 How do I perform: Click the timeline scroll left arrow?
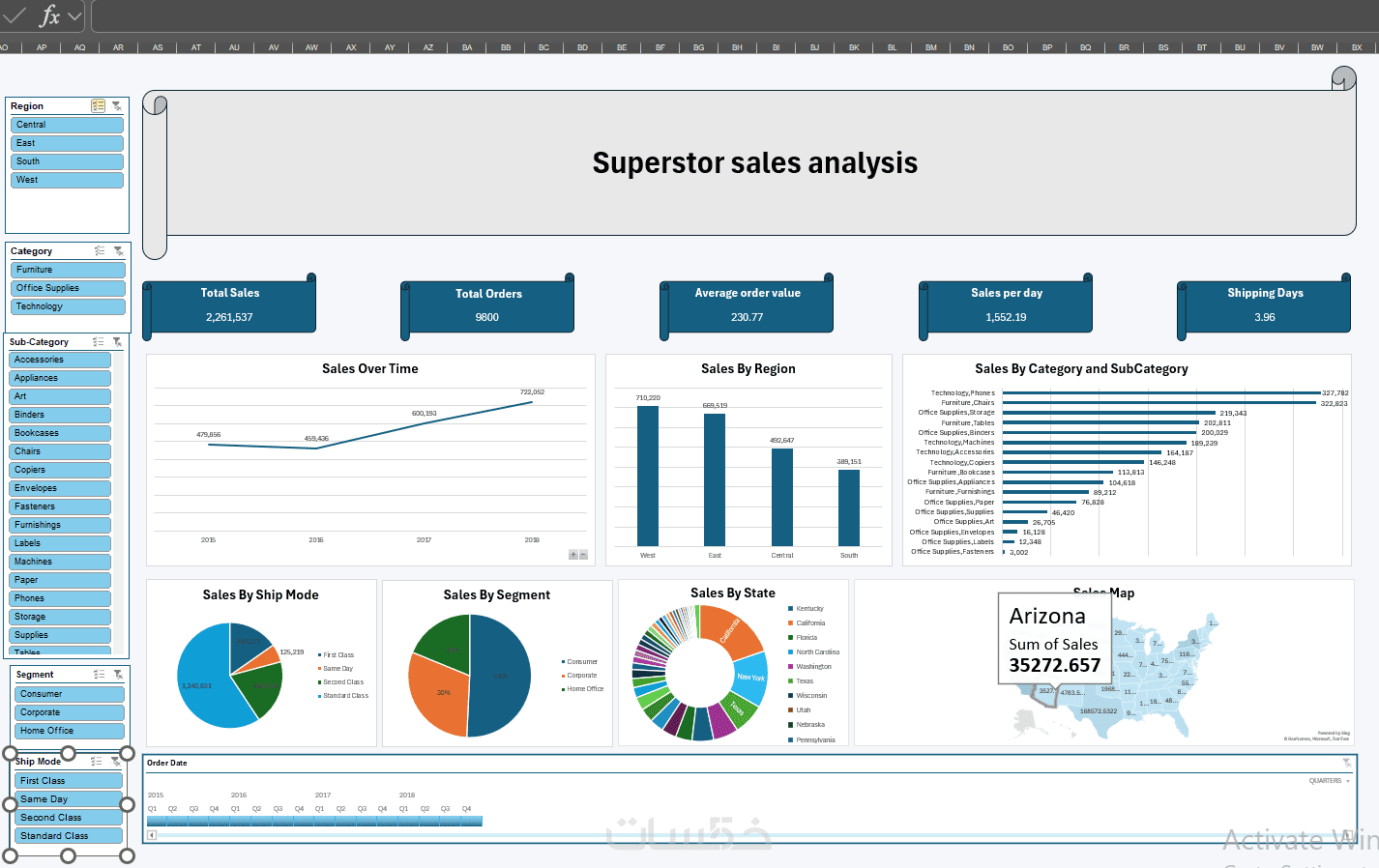click(152, 835)
